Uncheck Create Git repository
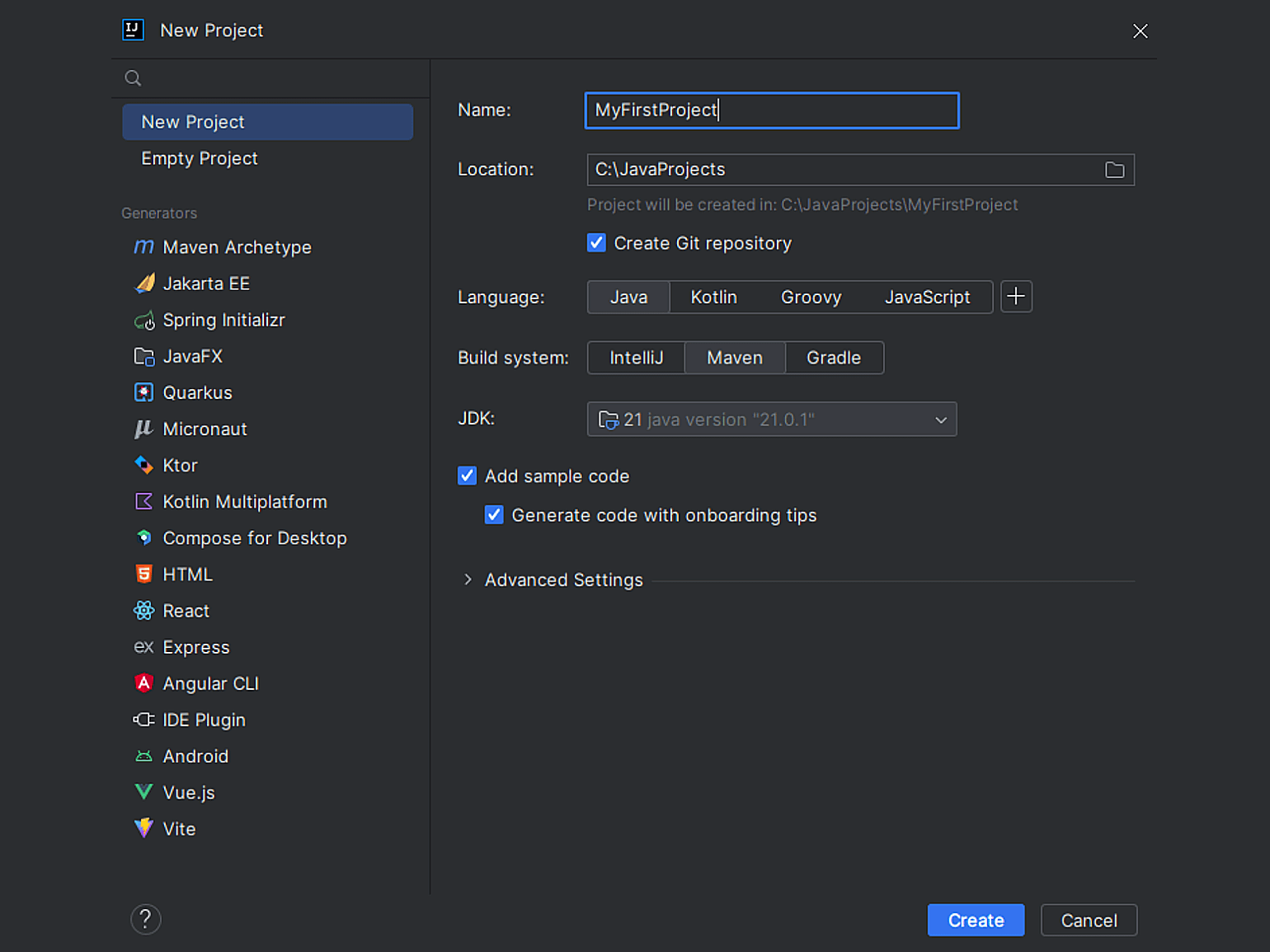 point(596,243)
